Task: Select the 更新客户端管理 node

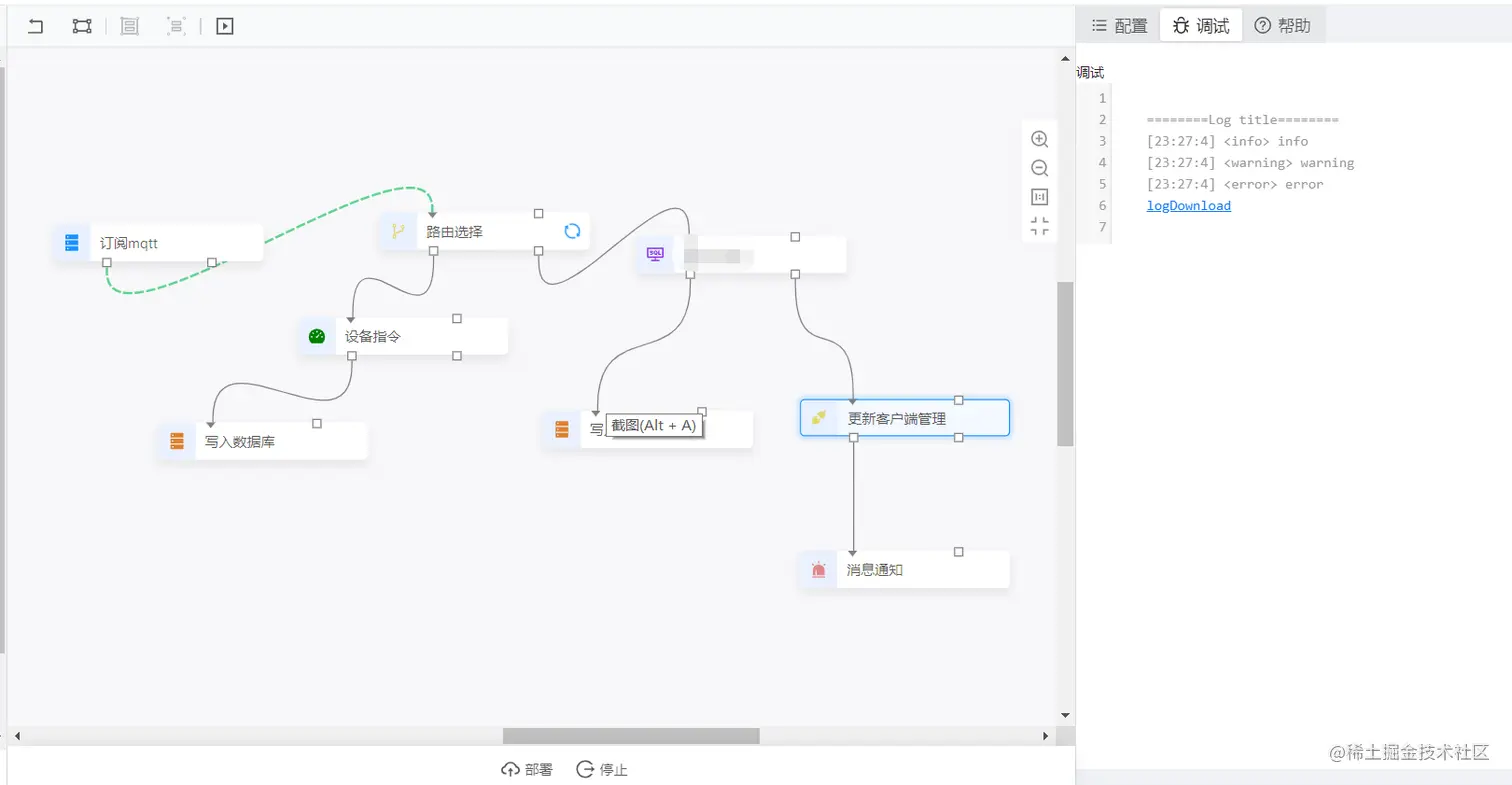Action: pyautogui.click(x=905, y=418)
